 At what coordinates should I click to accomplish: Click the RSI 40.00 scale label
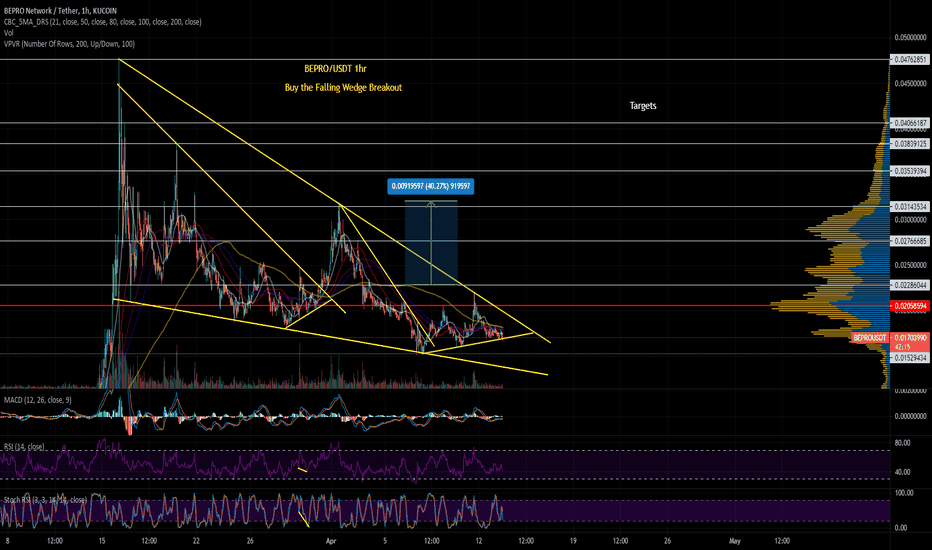coord(902,472)
